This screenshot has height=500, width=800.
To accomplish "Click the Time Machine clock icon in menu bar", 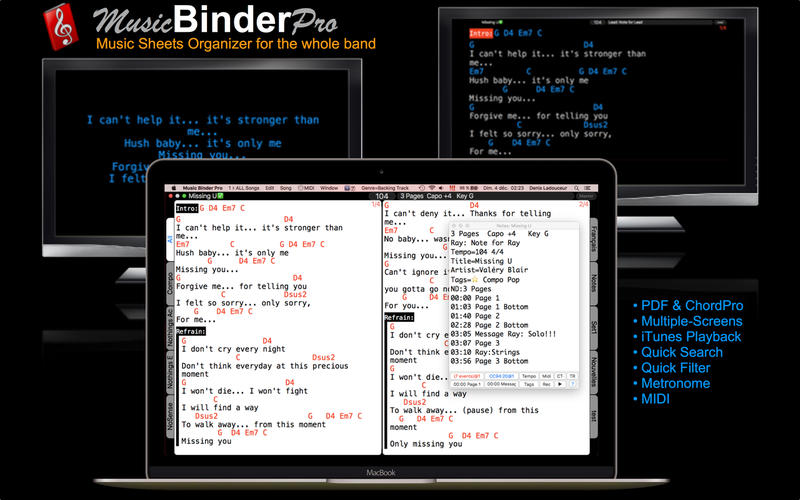I will 422,188.
